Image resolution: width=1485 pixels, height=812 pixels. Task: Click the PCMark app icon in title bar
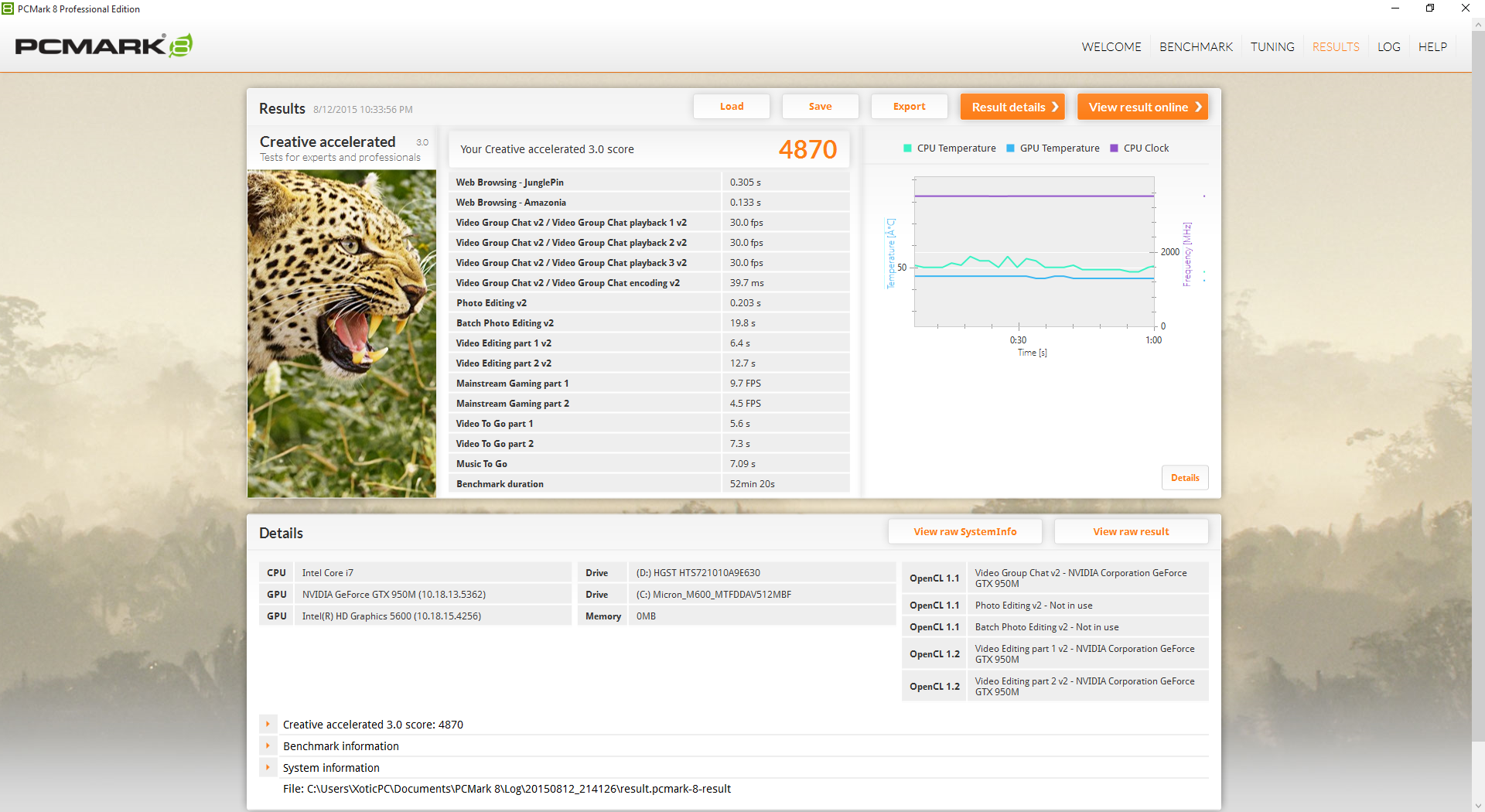click(x=8, y=9)
